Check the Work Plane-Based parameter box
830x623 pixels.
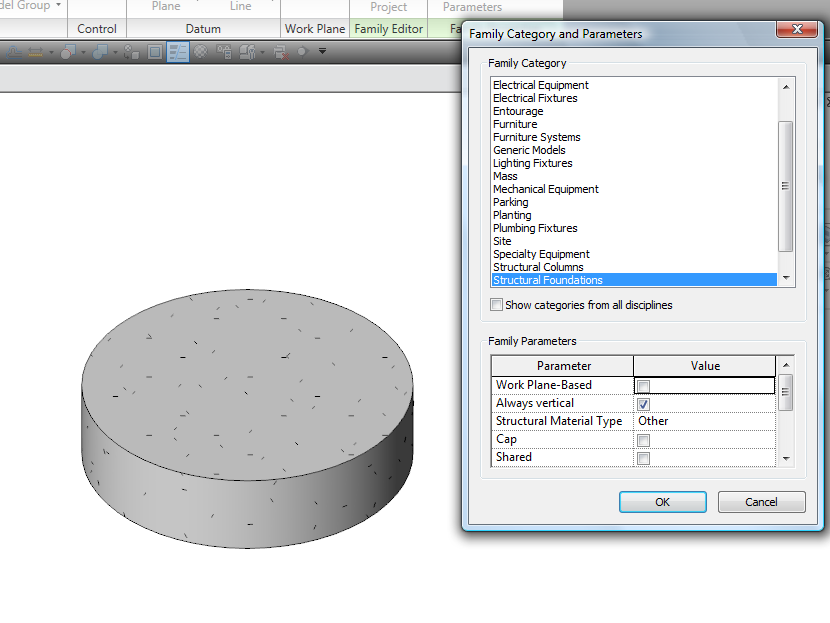(644, 386)
